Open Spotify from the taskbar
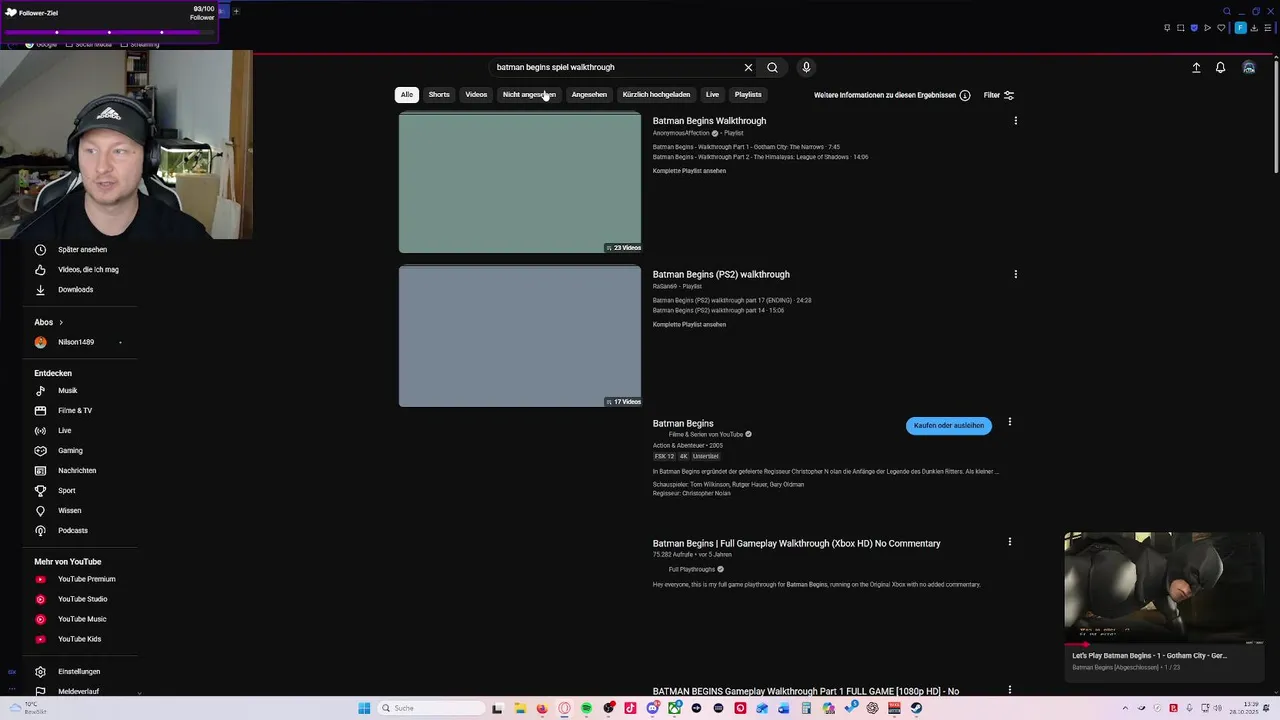 tap(586, 708)
